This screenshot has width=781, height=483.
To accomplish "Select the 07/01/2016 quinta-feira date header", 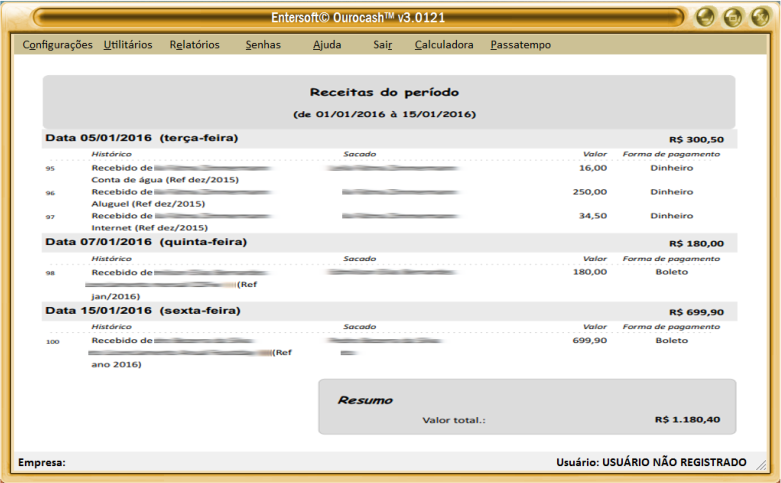I will coord(146,242).
